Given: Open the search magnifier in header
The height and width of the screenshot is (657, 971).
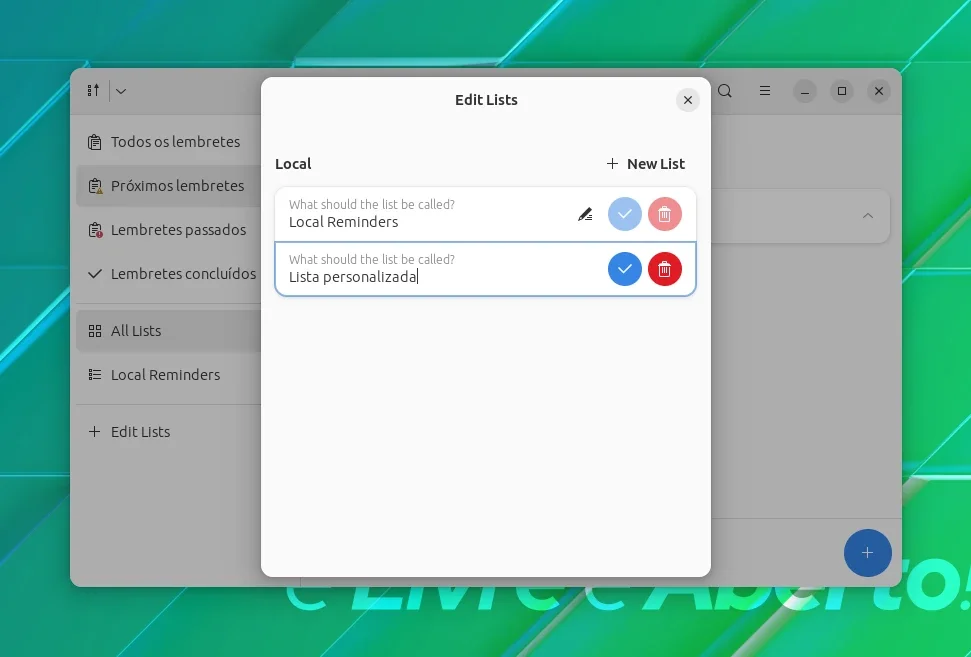Looking at the screenshot, I should [x=725, y=91].
